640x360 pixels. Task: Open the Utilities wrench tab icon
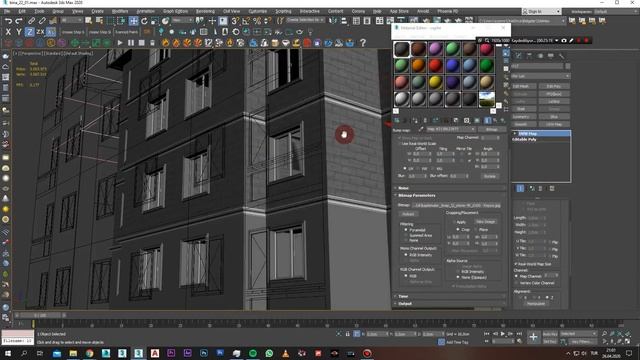coord(562,55)
